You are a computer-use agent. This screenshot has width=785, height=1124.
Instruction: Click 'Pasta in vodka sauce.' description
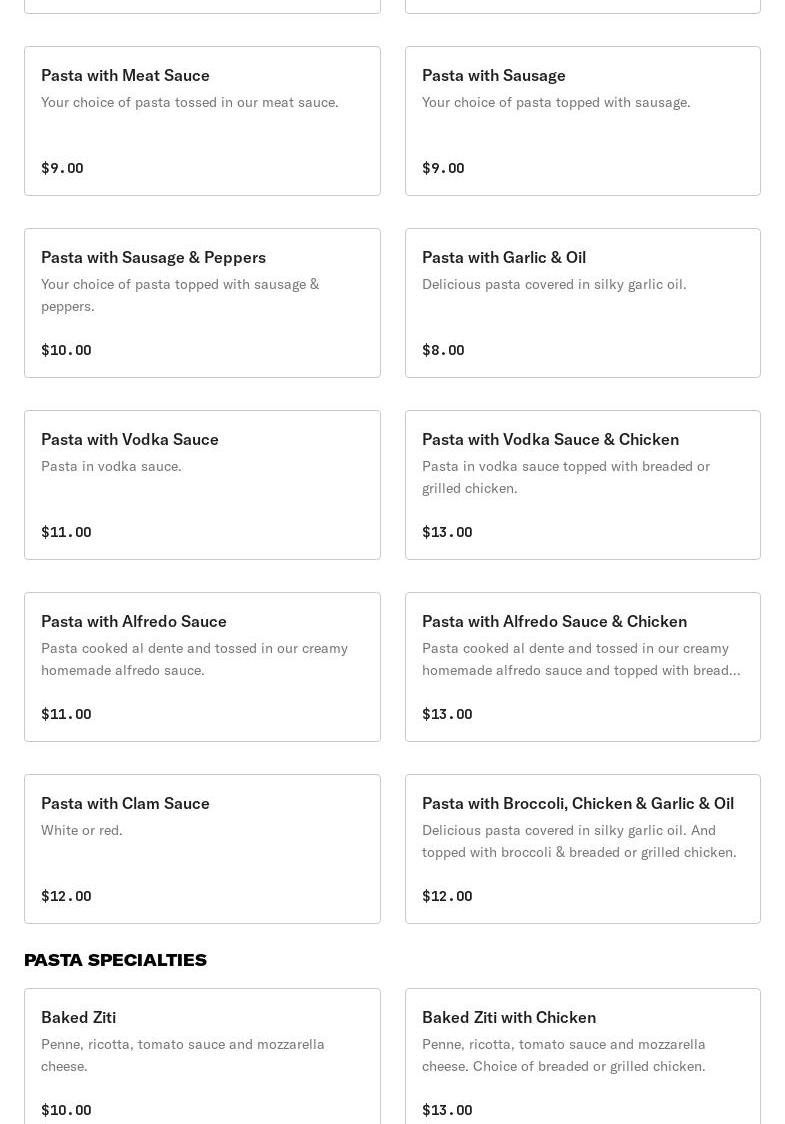coord(111,466)
